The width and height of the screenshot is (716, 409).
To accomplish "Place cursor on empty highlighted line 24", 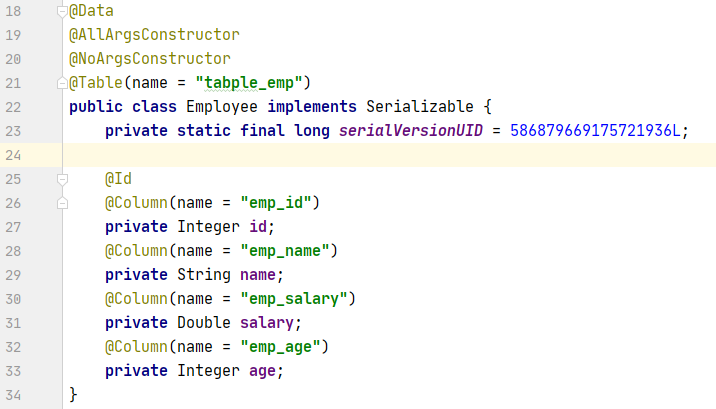I will tap(389, 155).
